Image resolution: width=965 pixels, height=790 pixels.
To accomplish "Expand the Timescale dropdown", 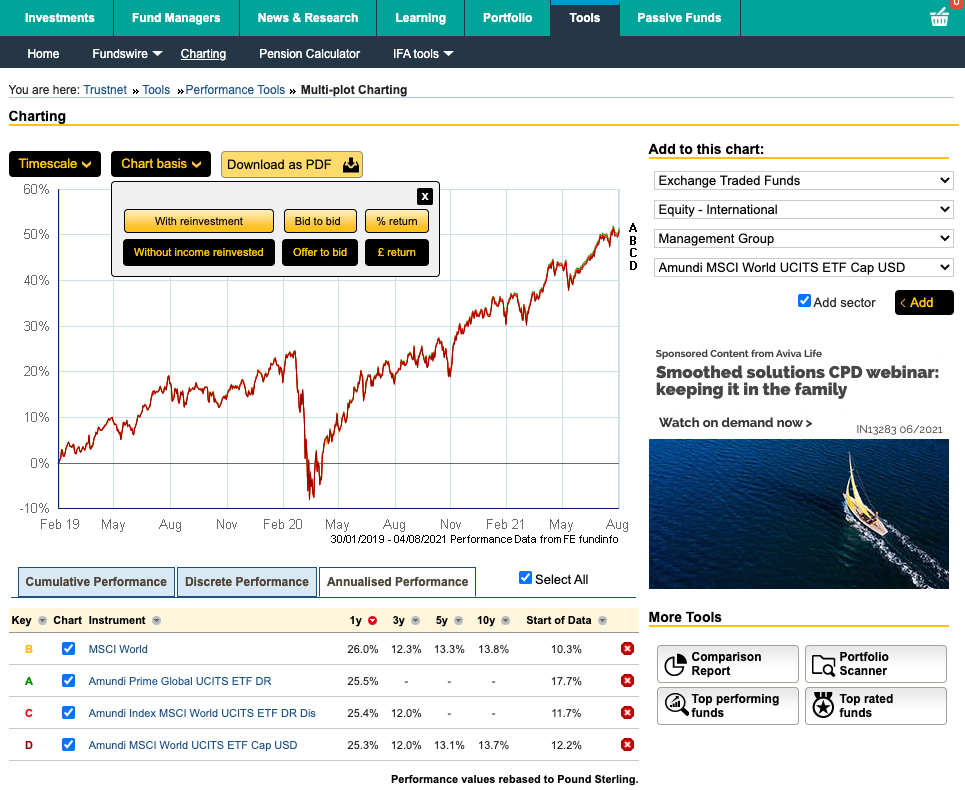I will 55,164.
